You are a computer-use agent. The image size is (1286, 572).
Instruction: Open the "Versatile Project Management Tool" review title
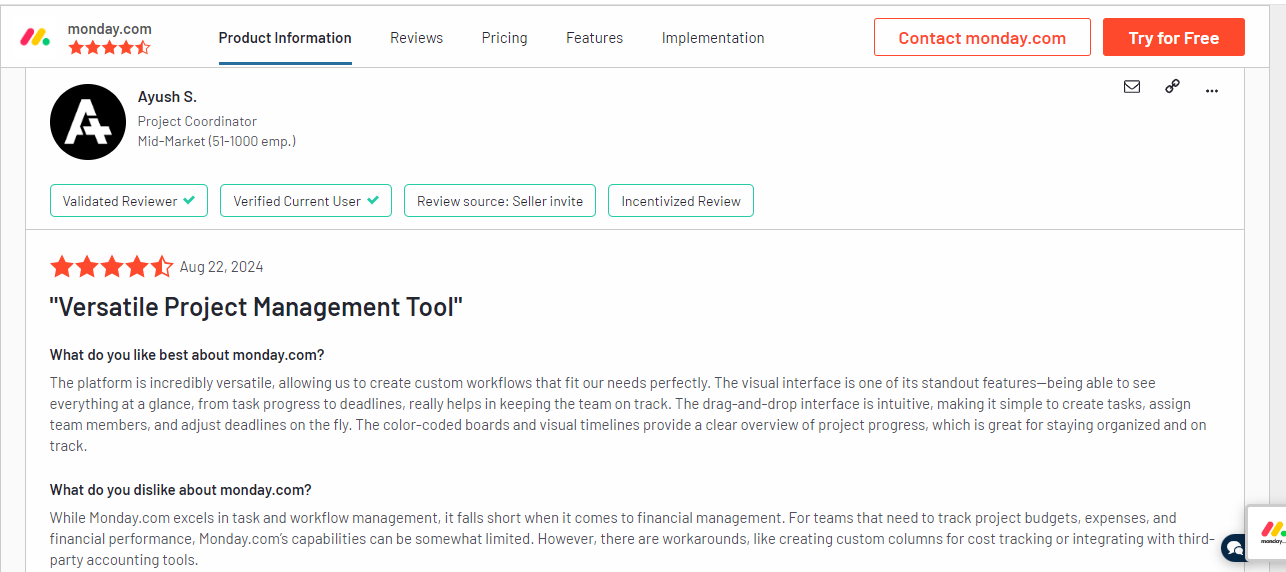click(x=256, y=307)
